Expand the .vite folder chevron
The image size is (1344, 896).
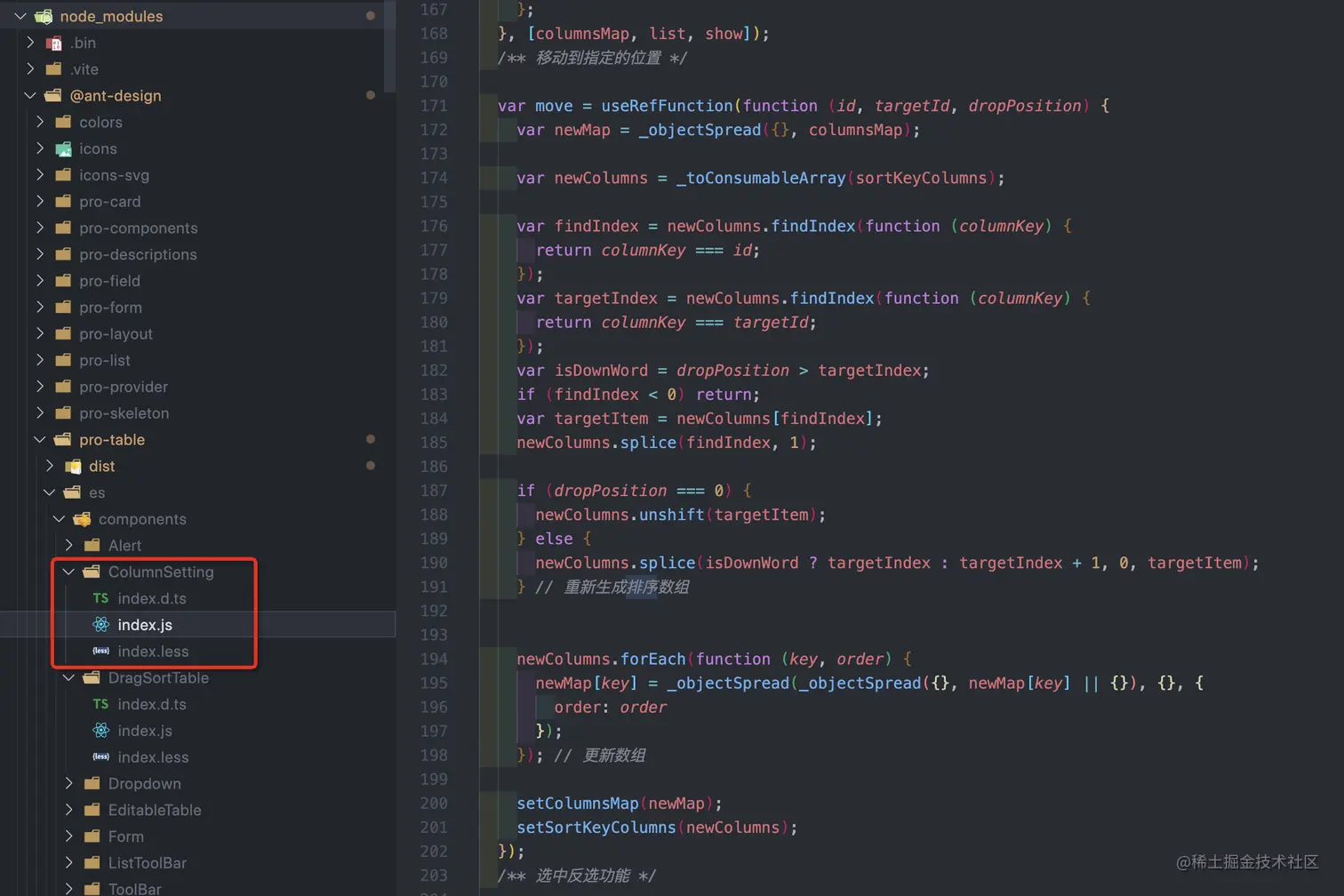pos(30,69)
